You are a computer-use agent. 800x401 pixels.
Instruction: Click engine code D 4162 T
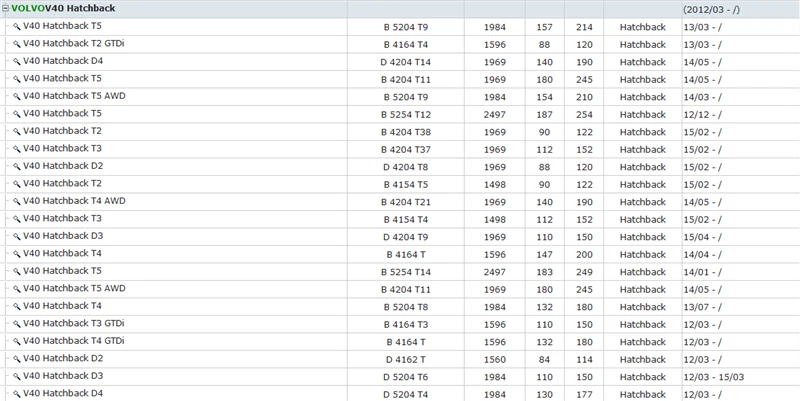coord(406,360)
